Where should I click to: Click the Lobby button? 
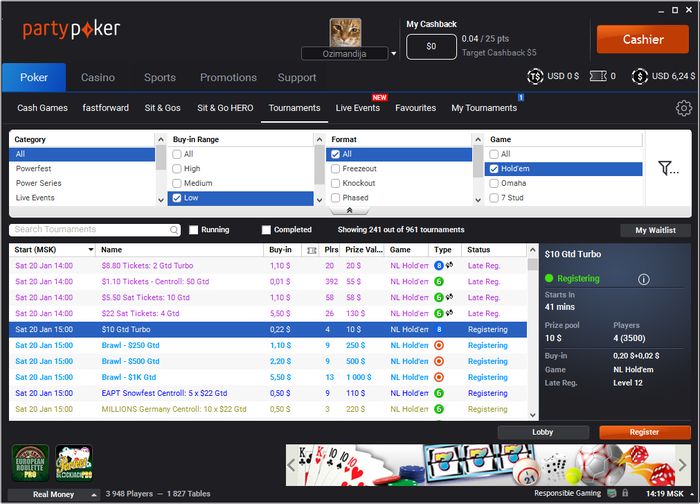tap(543, 432)
